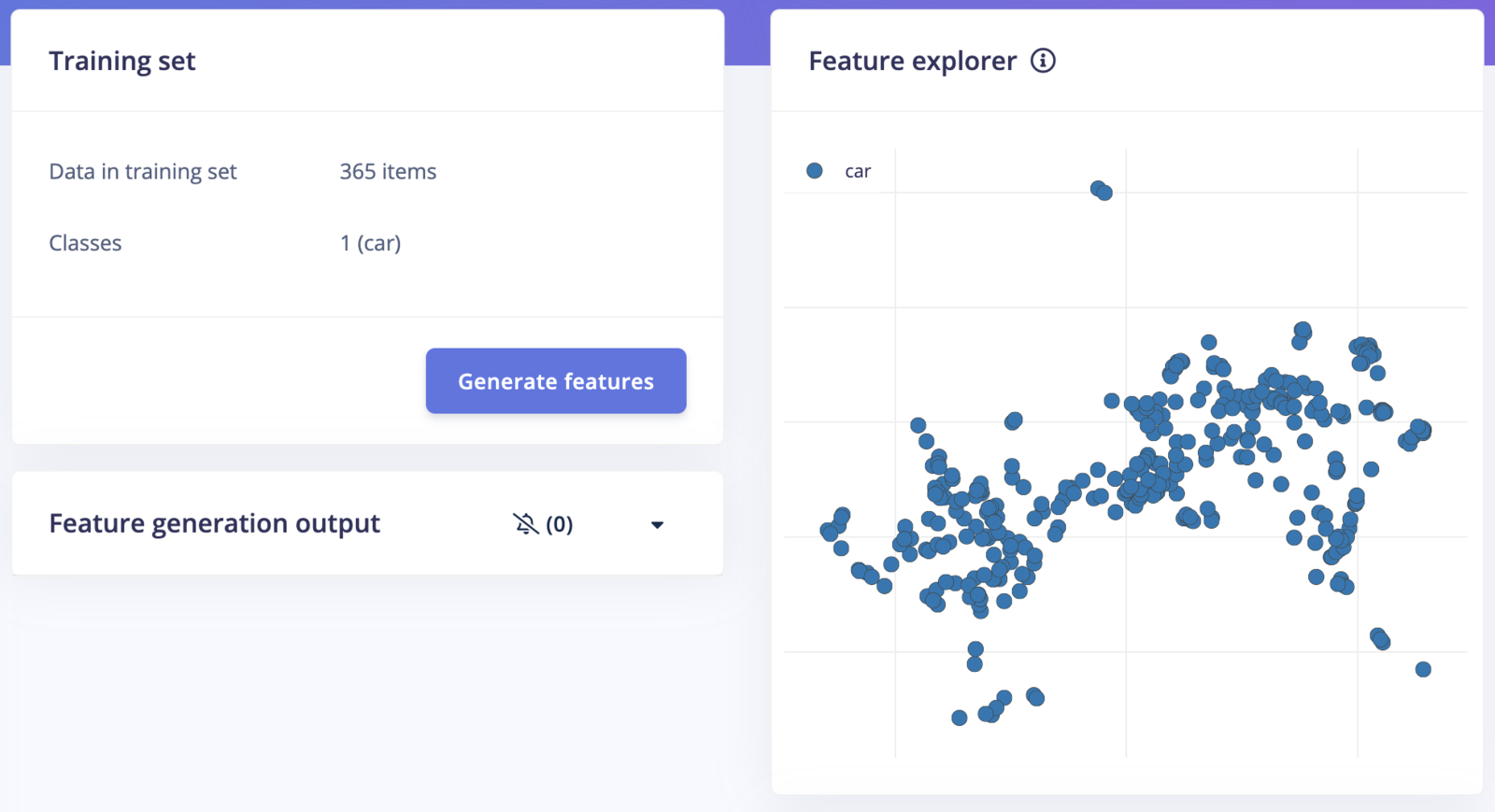Click the 365 items value
Image resolution: width=1495 pixels, height=812 pixels.
click(x=388, y=171)
